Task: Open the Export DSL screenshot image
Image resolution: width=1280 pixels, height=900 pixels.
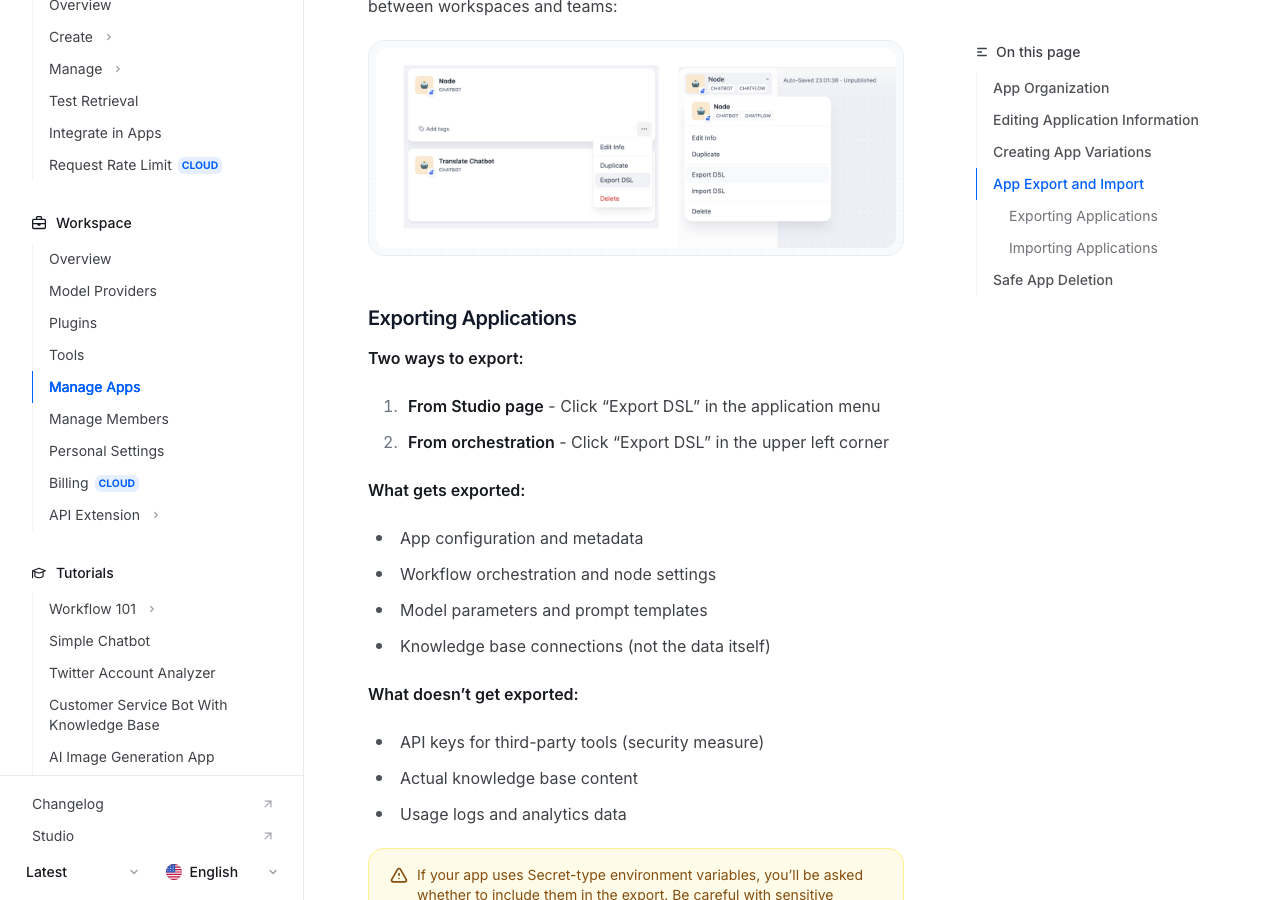Action: tap(636, 148)
